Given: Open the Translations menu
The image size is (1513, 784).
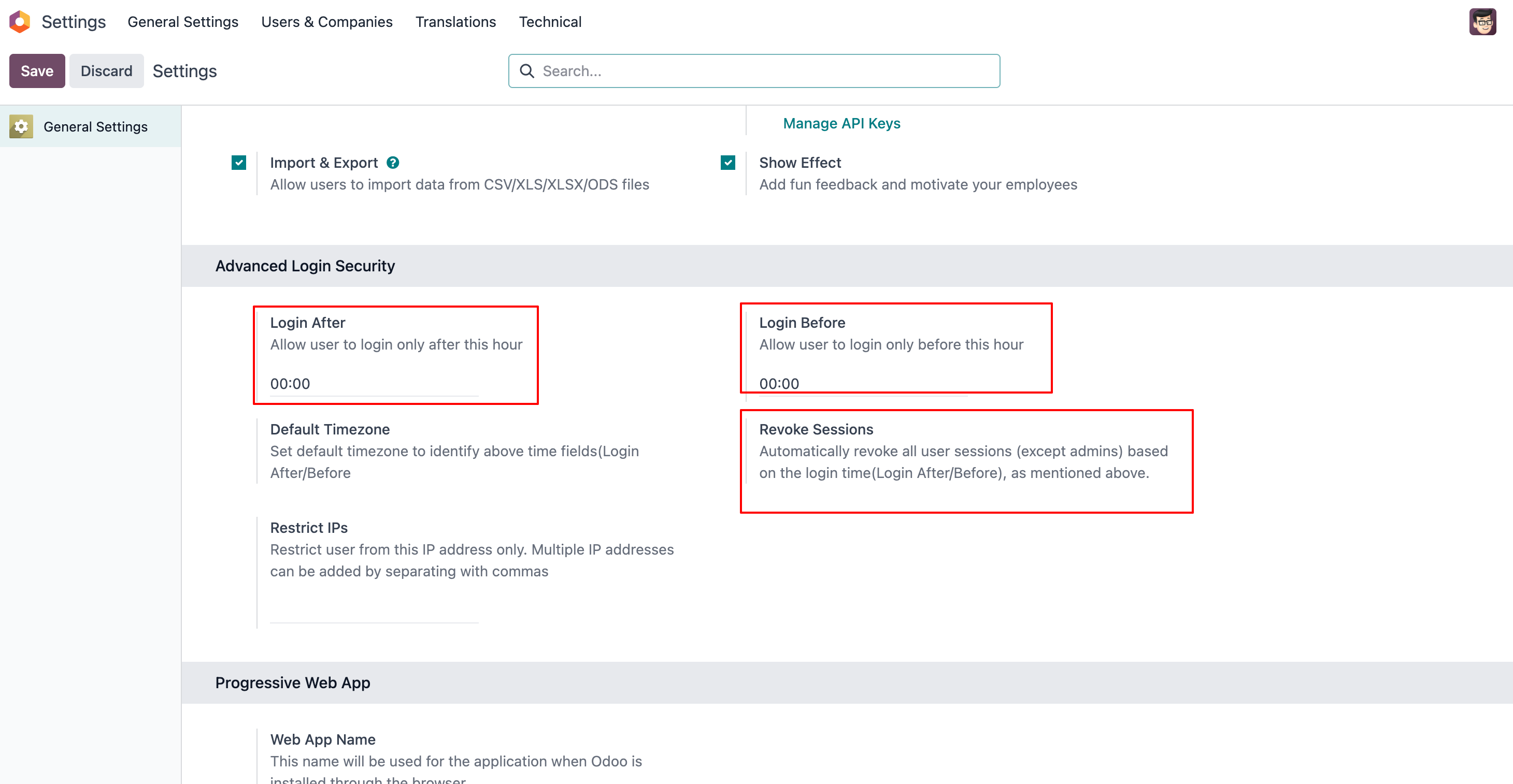Looking at the screenshot, I should coord(455,22).
